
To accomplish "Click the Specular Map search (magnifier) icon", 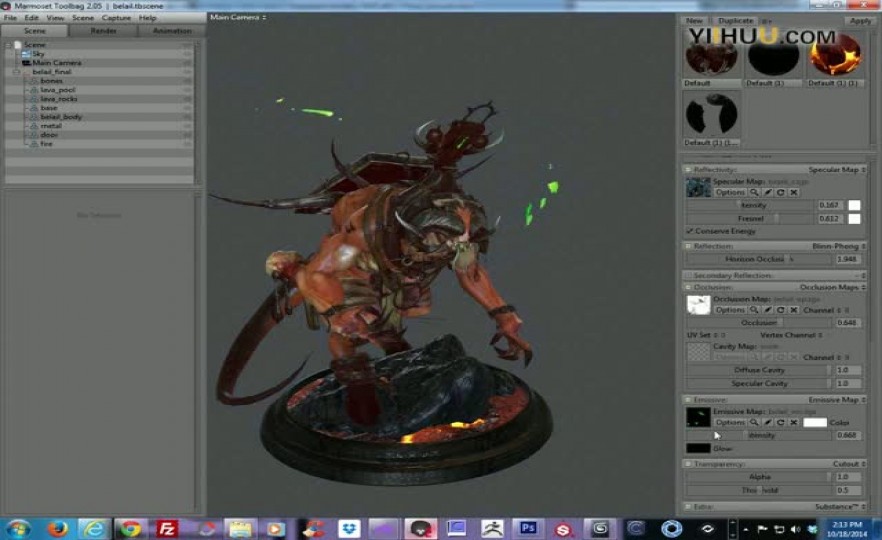I will point(754,192).
